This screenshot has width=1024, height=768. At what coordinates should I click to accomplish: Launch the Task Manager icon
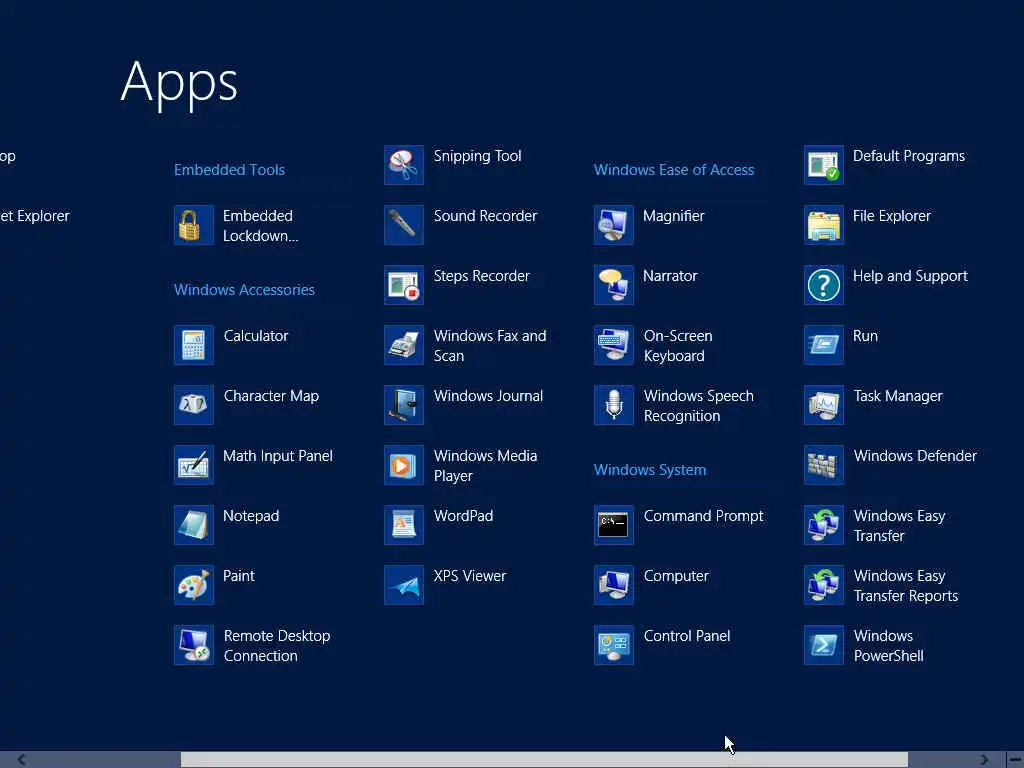click(824, 405)
